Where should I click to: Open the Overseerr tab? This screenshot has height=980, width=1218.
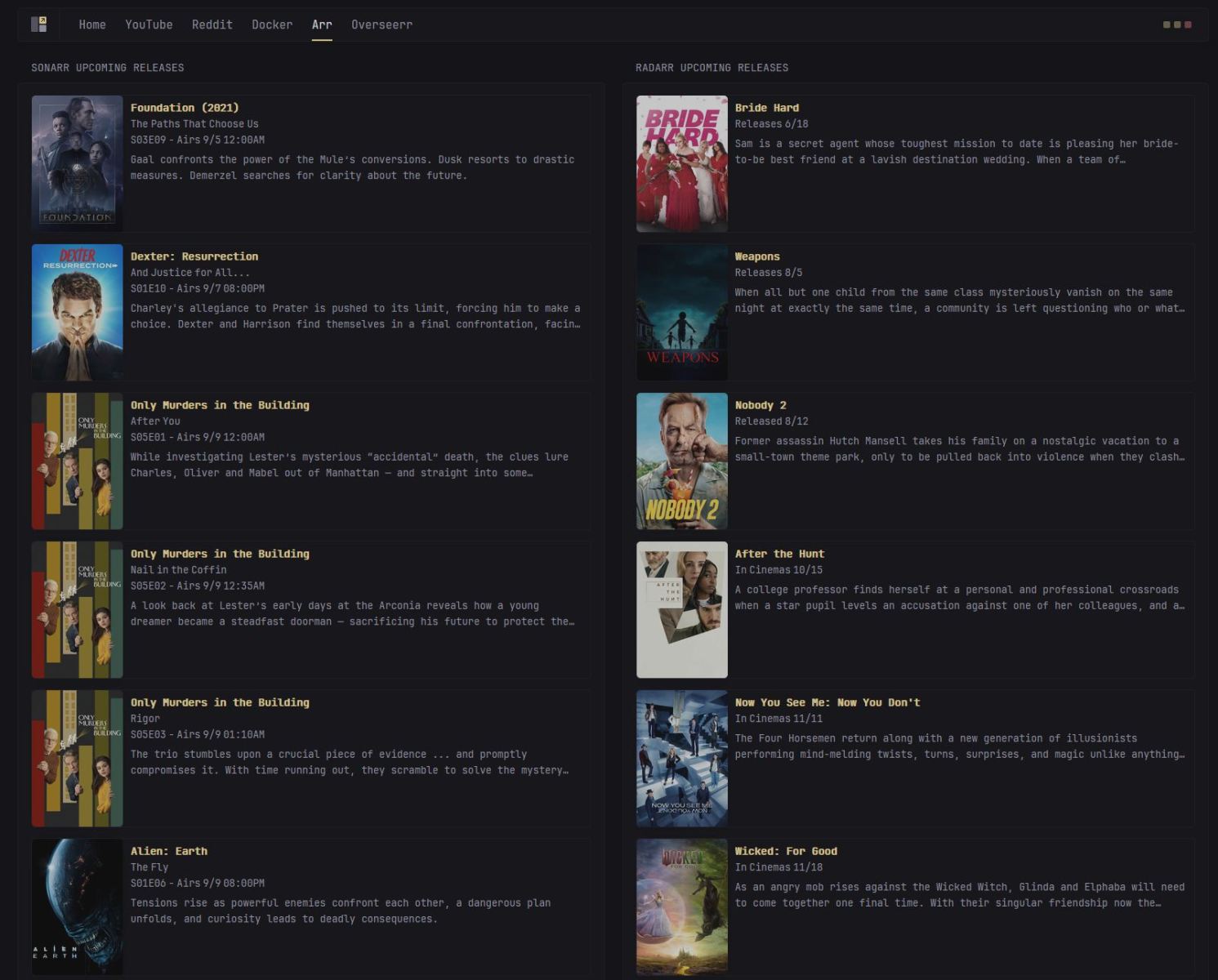tap(381, 24)
